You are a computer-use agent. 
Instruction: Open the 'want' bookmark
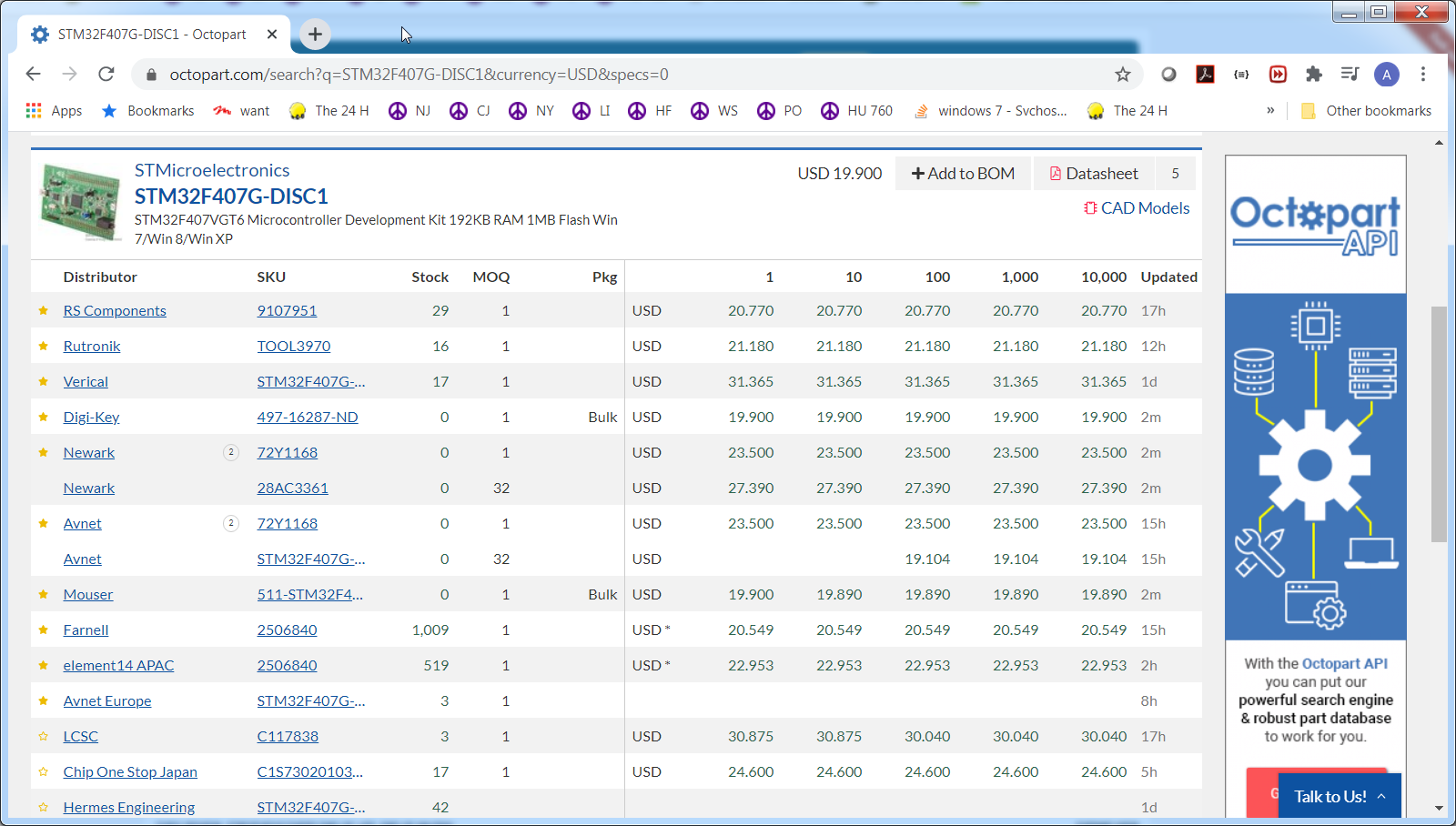tap(242, 111)
